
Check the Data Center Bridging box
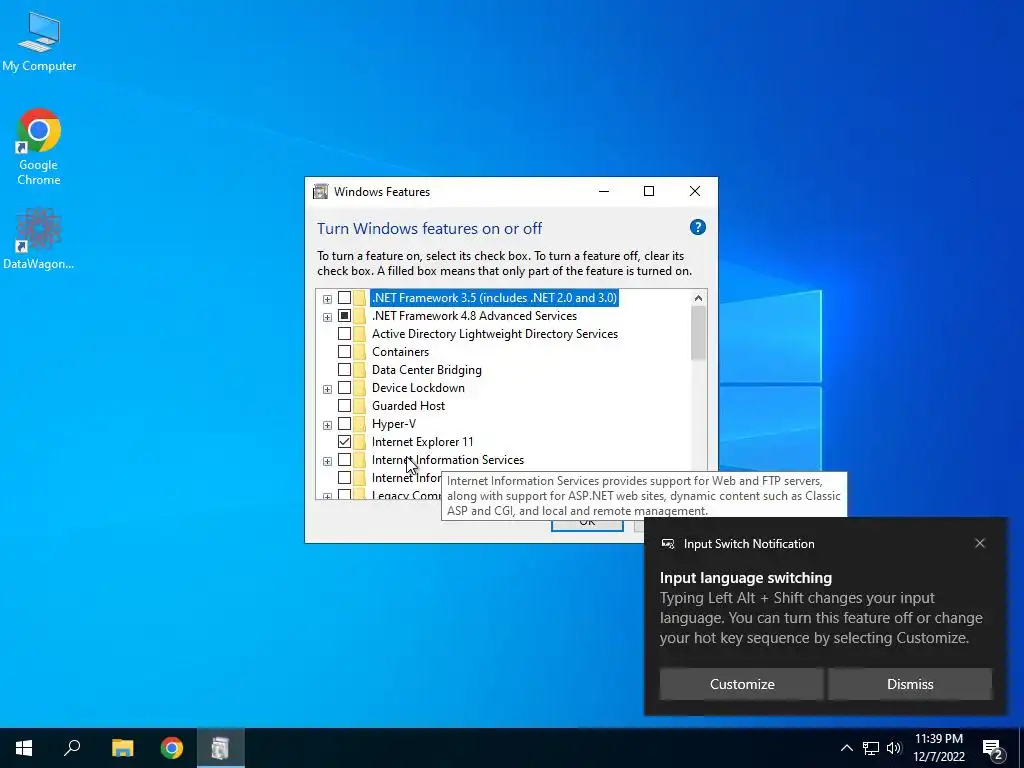(344, 370)
